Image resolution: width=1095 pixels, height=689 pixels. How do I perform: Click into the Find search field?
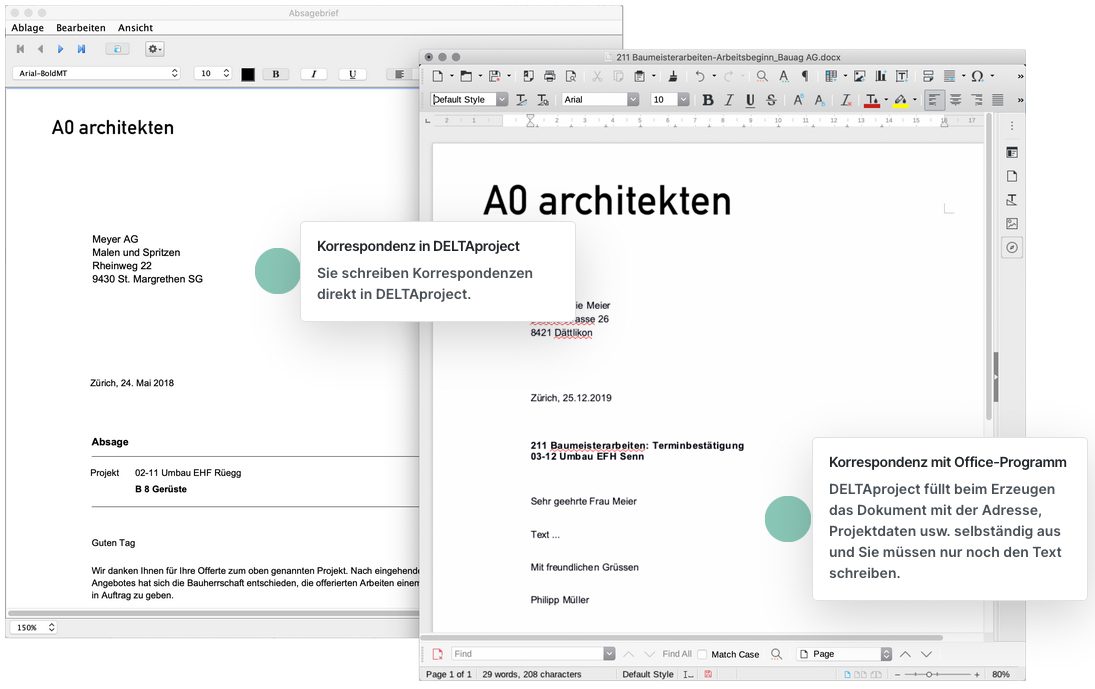coord(526,654)
